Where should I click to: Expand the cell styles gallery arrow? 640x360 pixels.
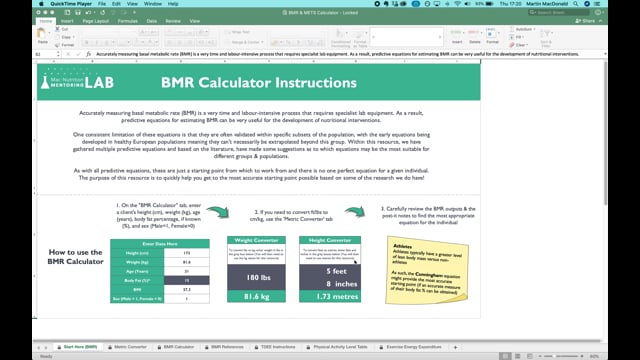[x=440, y=37]
